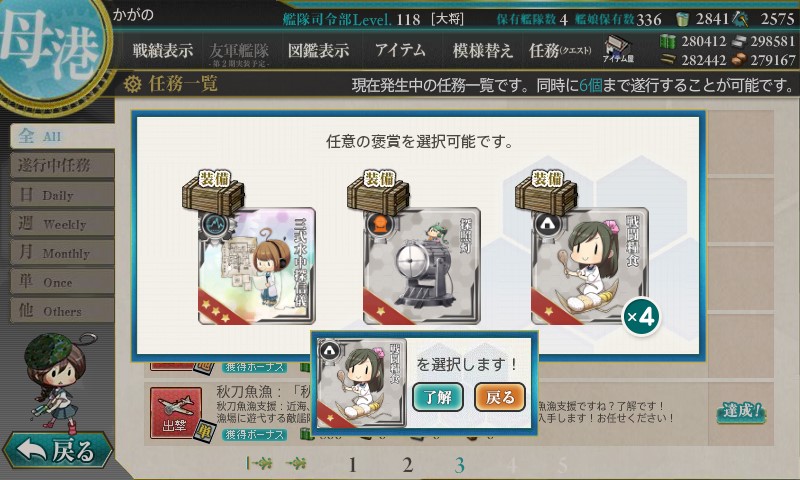Image resolution: width=800 pixels, height=480 pixels.
Task: Go to quest page 1
Action: click(x=352, y=465)
